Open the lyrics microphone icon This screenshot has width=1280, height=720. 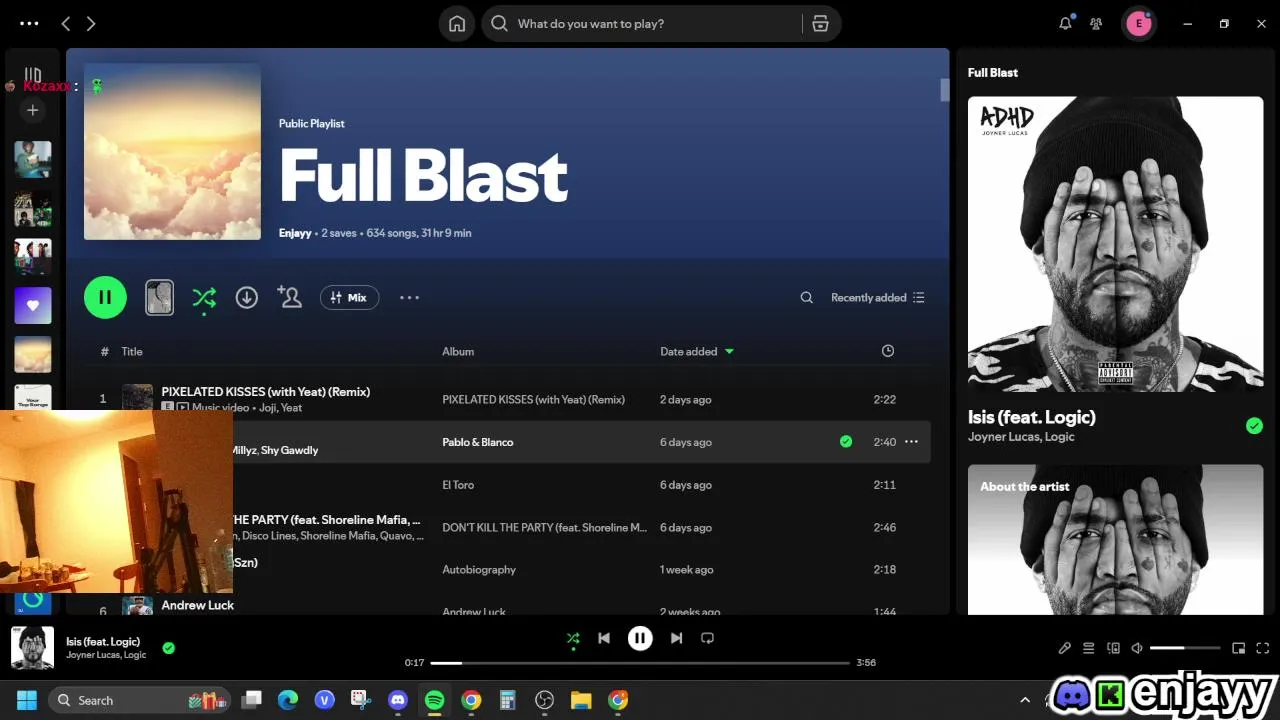pyautogui.click(x=1065, y=648)
